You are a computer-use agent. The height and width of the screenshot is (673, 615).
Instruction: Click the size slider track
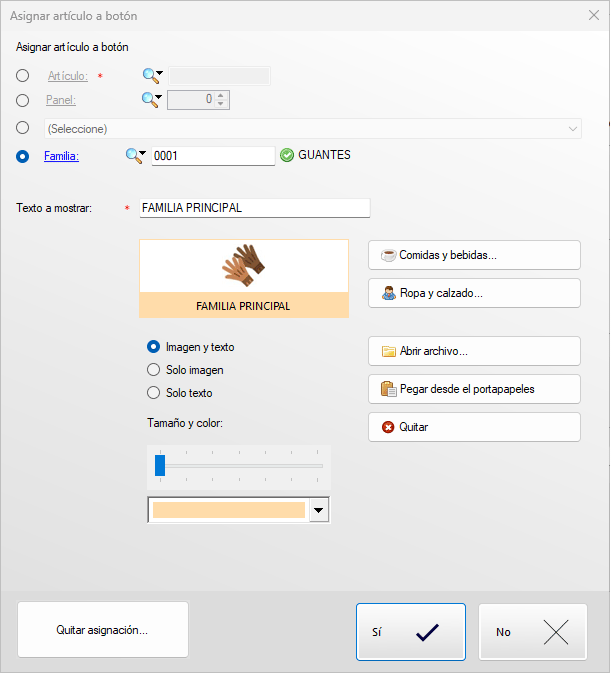[240, 465]
